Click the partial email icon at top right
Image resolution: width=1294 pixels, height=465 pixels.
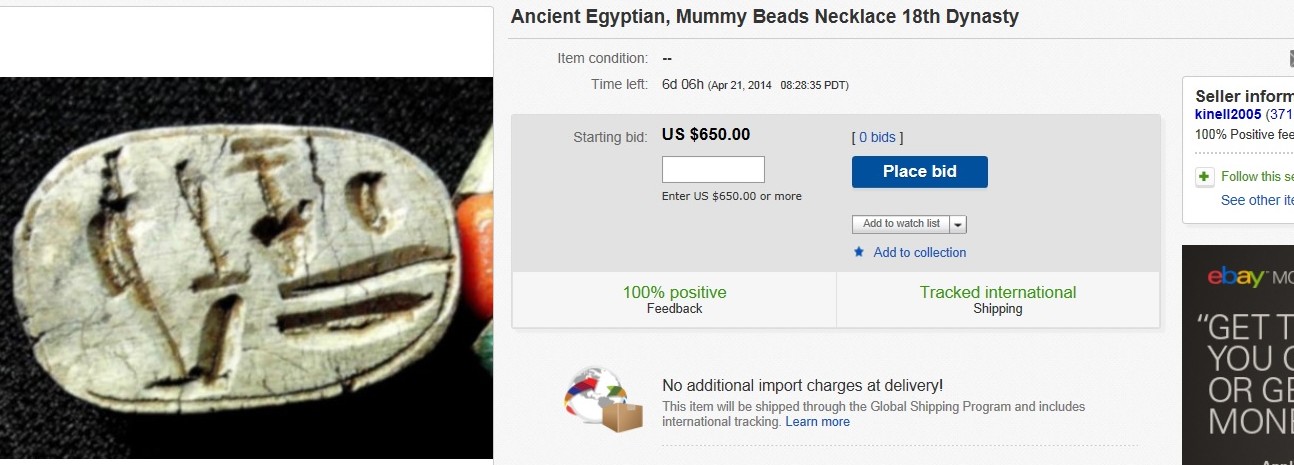pos(1290,60)
